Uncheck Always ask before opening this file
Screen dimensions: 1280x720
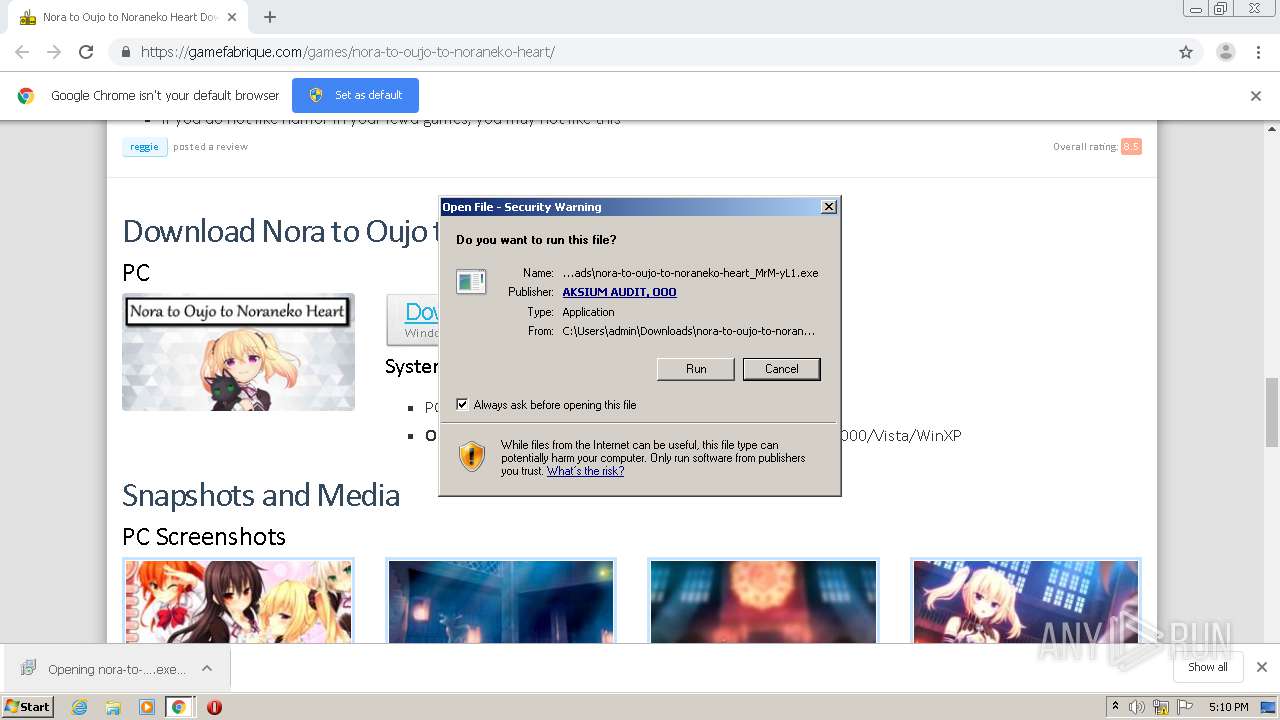462,405
